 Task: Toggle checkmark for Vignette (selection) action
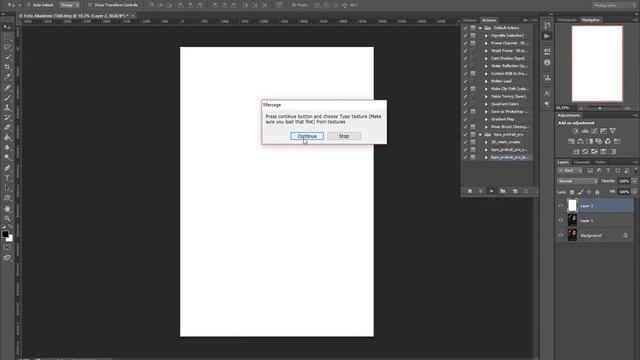(x=465, y=36)
